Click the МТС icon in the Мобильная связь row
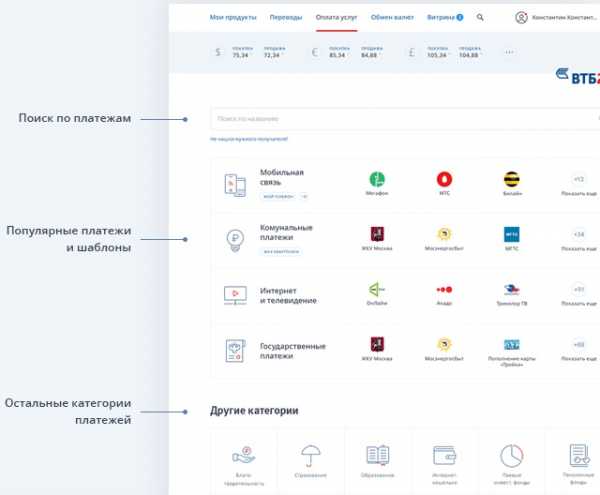 (x=444, y=180)
